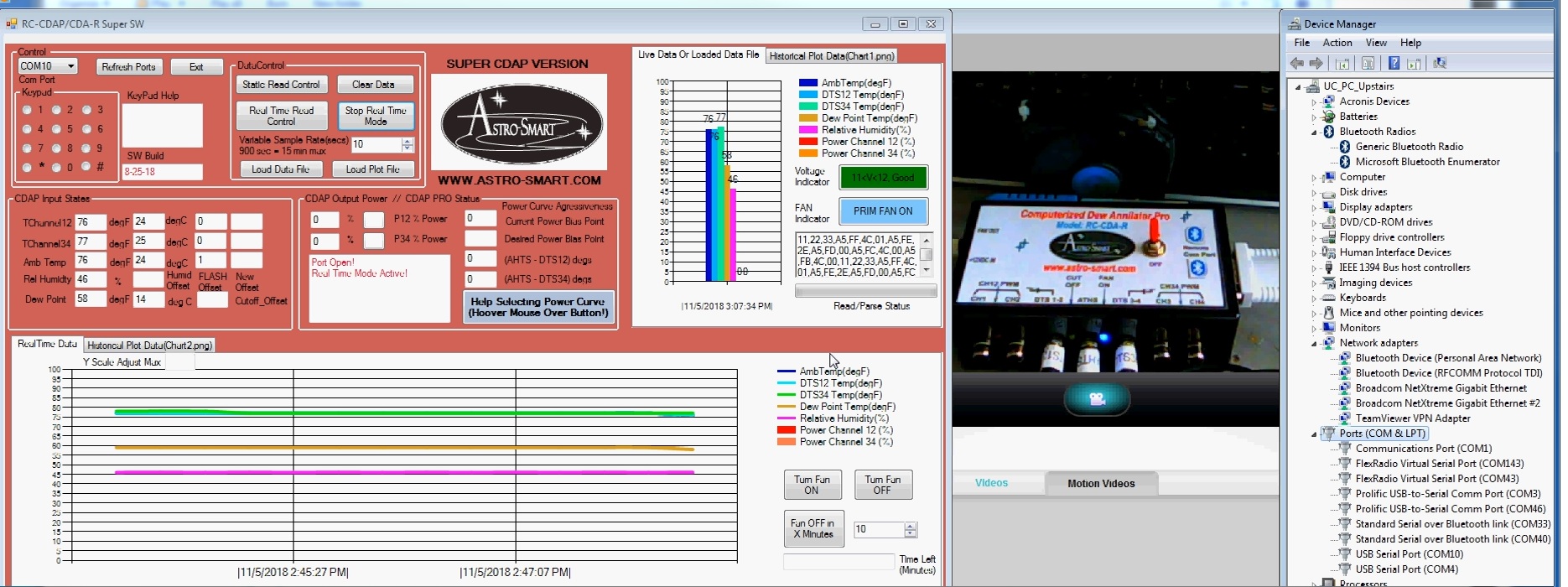Screen dimensions: 1568x587
Task: Select keypad radio button 0
Action: tap(56, 168)
